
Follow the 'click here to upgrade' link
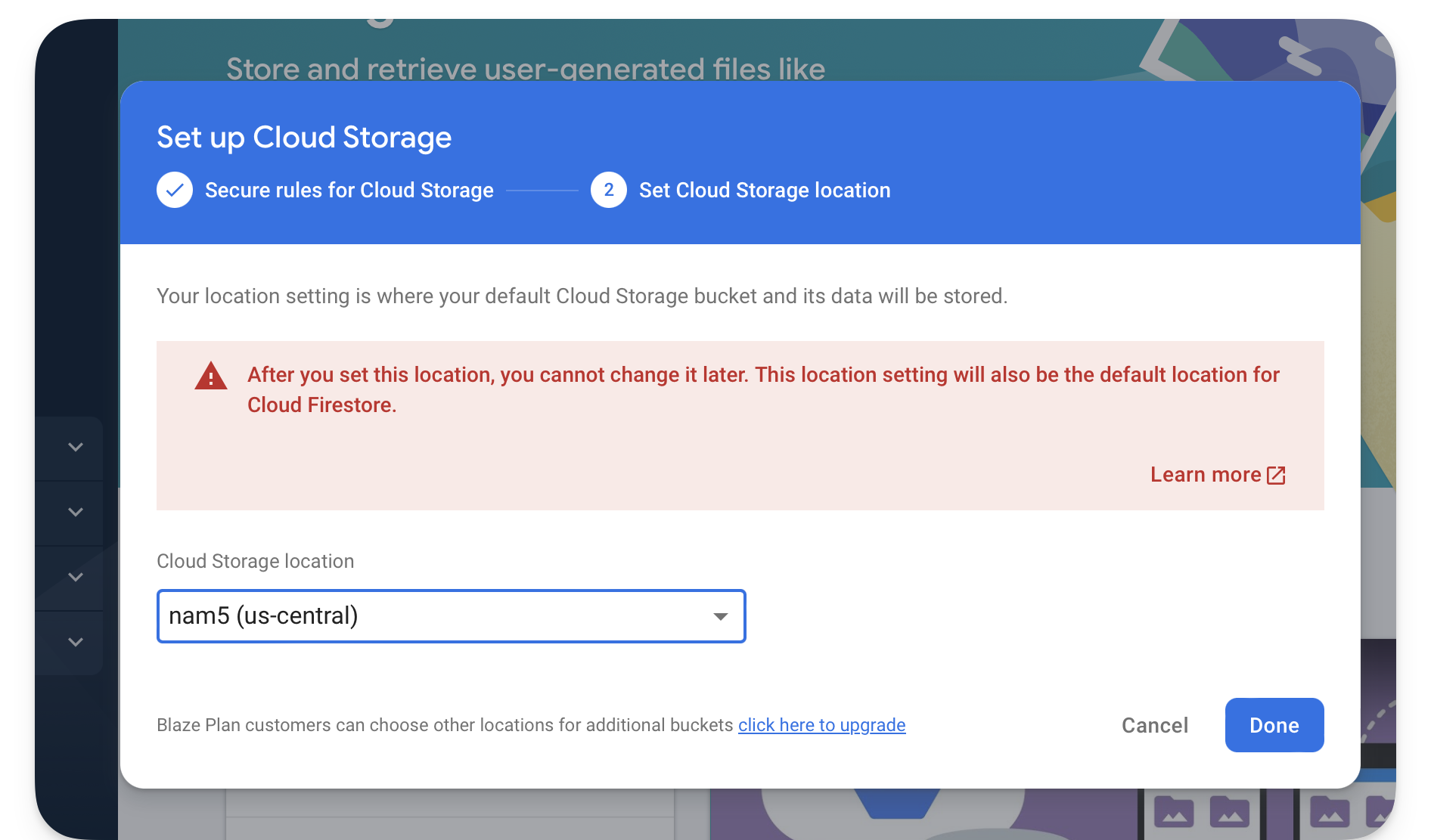click(821, 725)
